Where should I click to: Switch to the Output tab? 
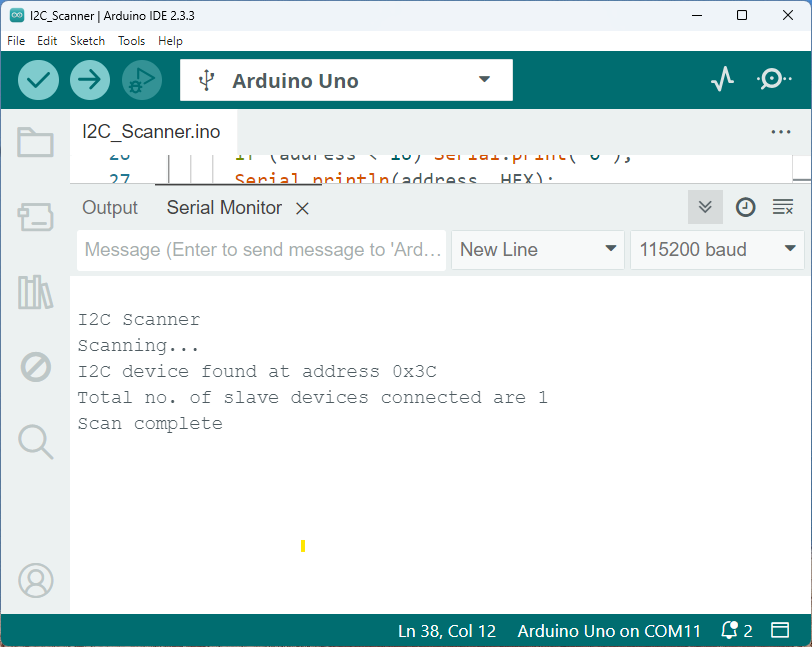(110, 208)
